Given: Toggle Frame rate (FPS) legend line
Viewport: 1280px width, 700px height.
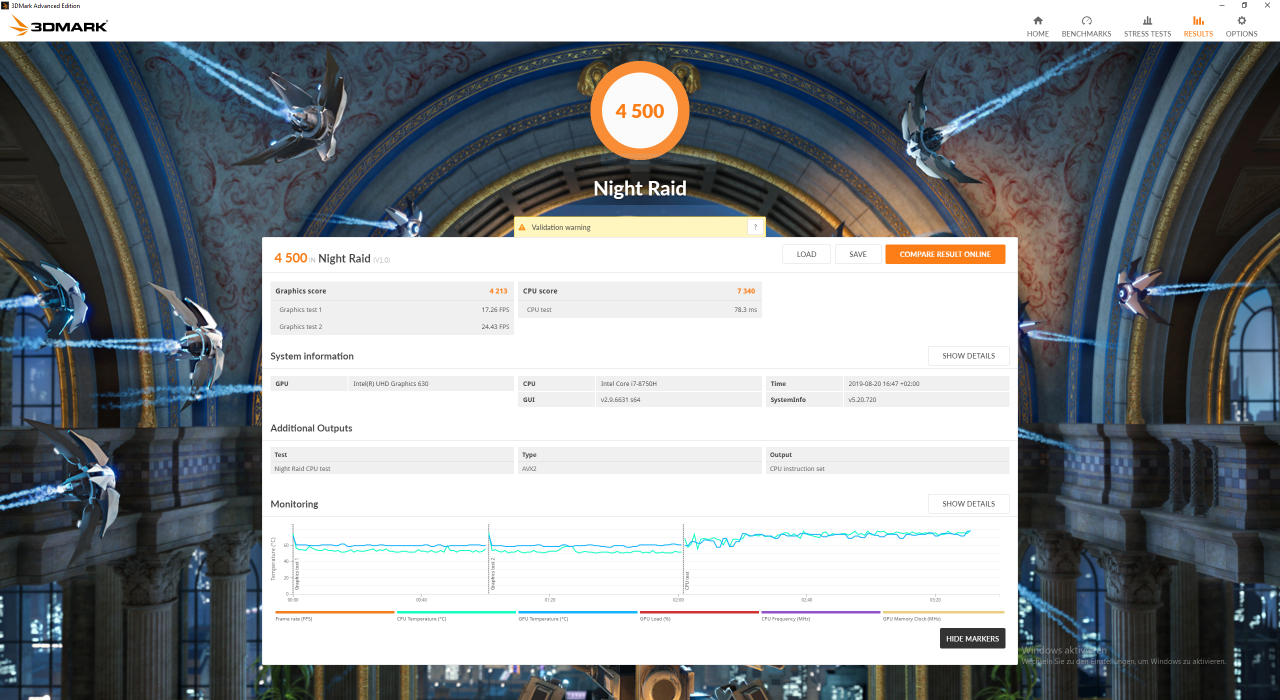Looking at the screenshot, I should [x=334, y=615].
